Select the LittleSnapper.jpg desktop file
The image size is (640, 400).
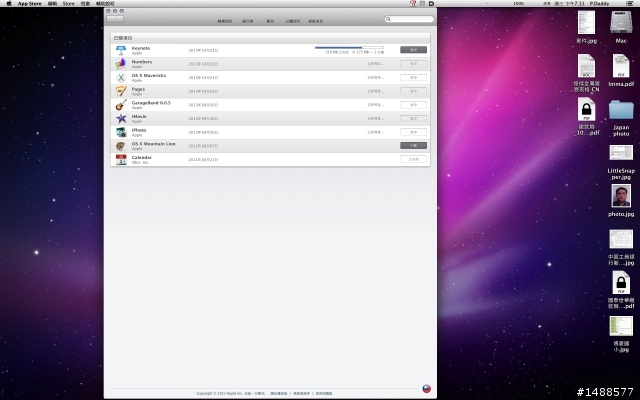[x=621, y=153]
